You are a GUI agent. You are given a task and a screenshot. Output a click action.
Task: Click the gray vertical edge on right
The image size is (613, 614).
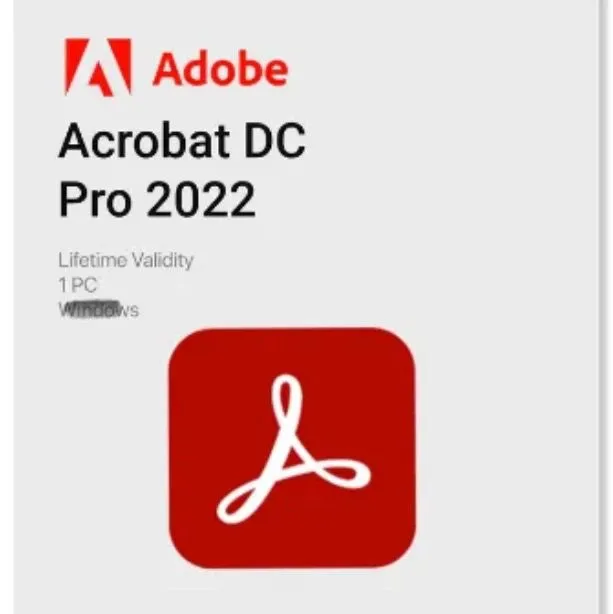click(601, 307)
